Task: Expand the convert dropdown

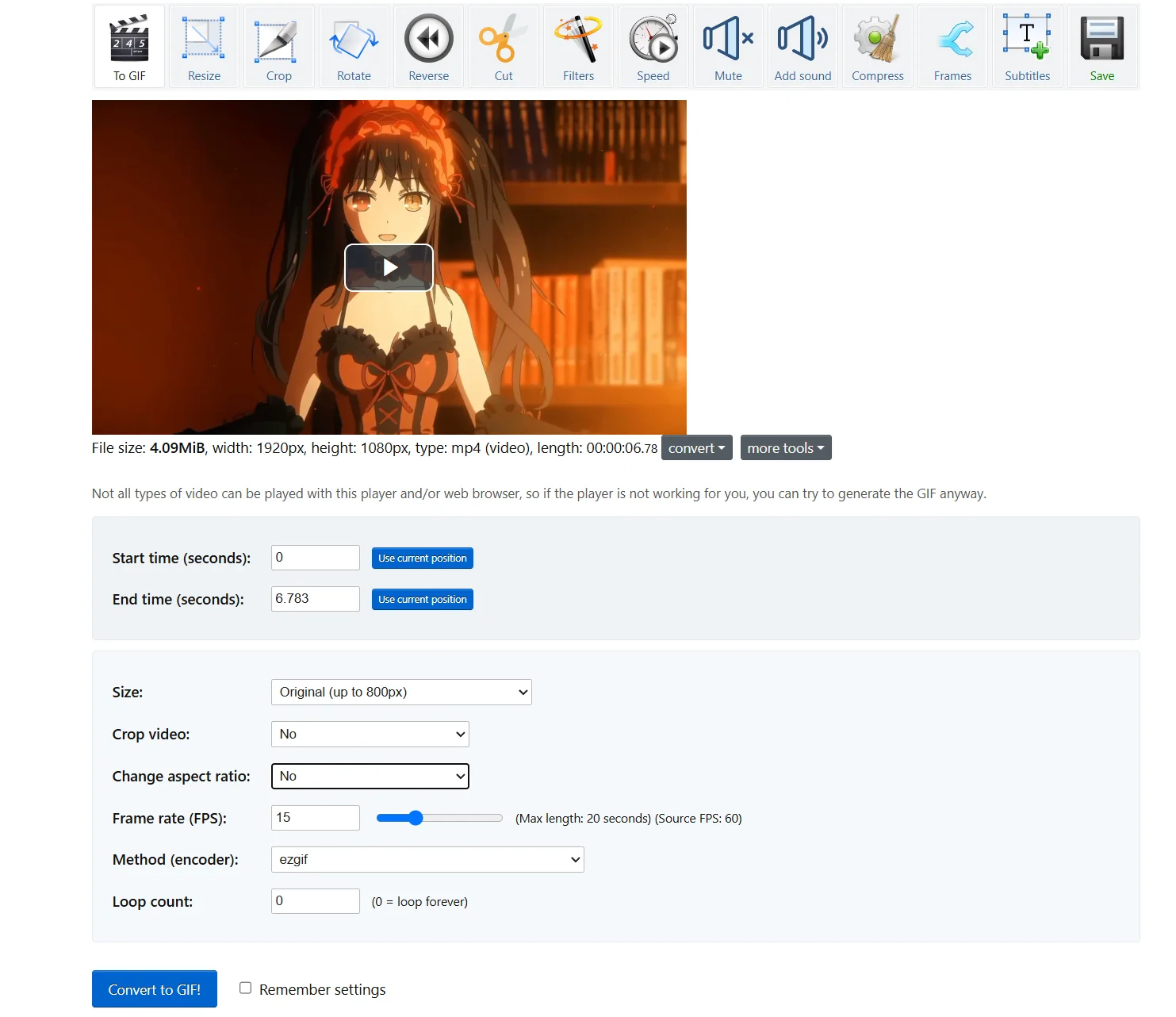Action: click(x=696, y=448)
